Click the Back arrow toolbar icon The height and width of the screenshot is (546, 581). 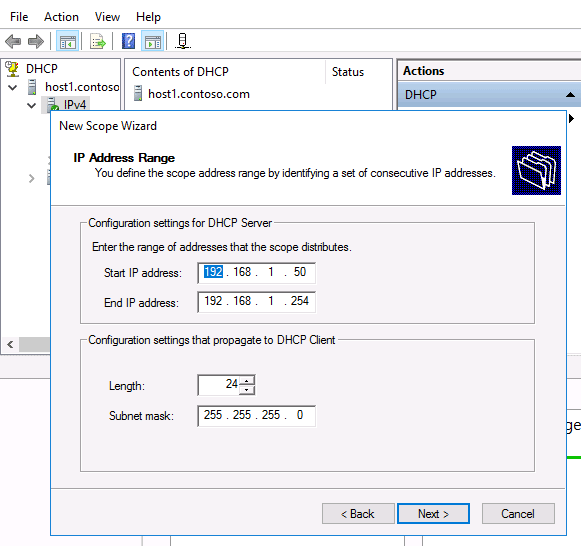tap(13, 41)
